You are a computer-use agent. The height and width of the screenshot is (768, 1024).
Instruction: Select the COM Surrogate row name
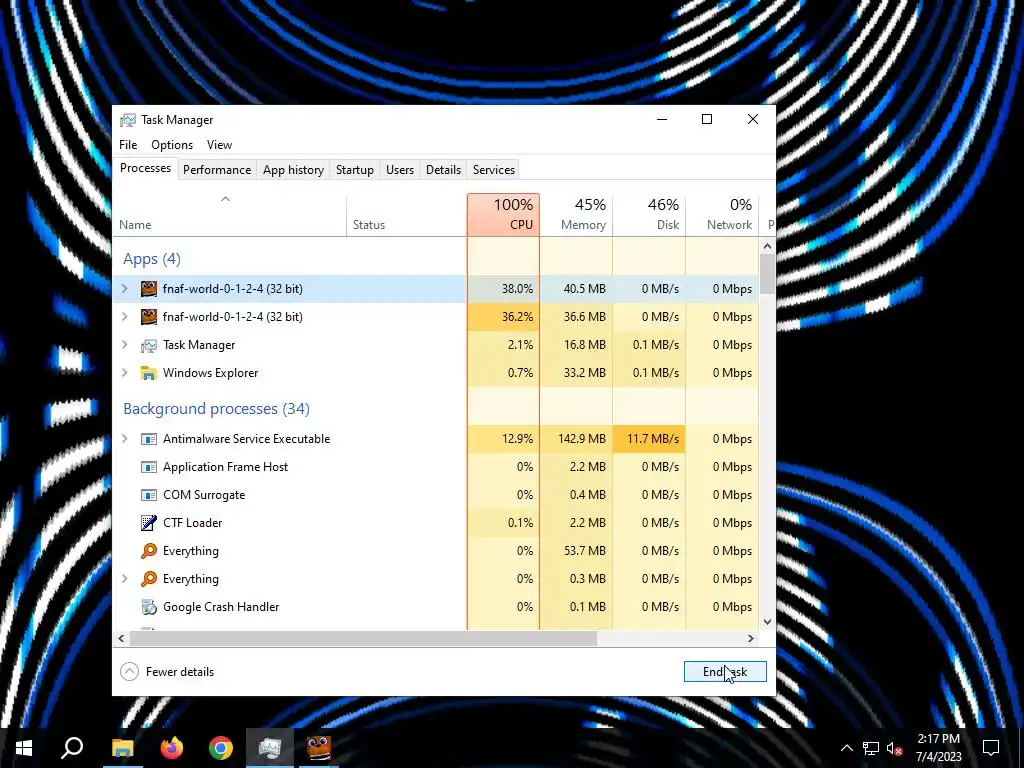pos(204,495)
